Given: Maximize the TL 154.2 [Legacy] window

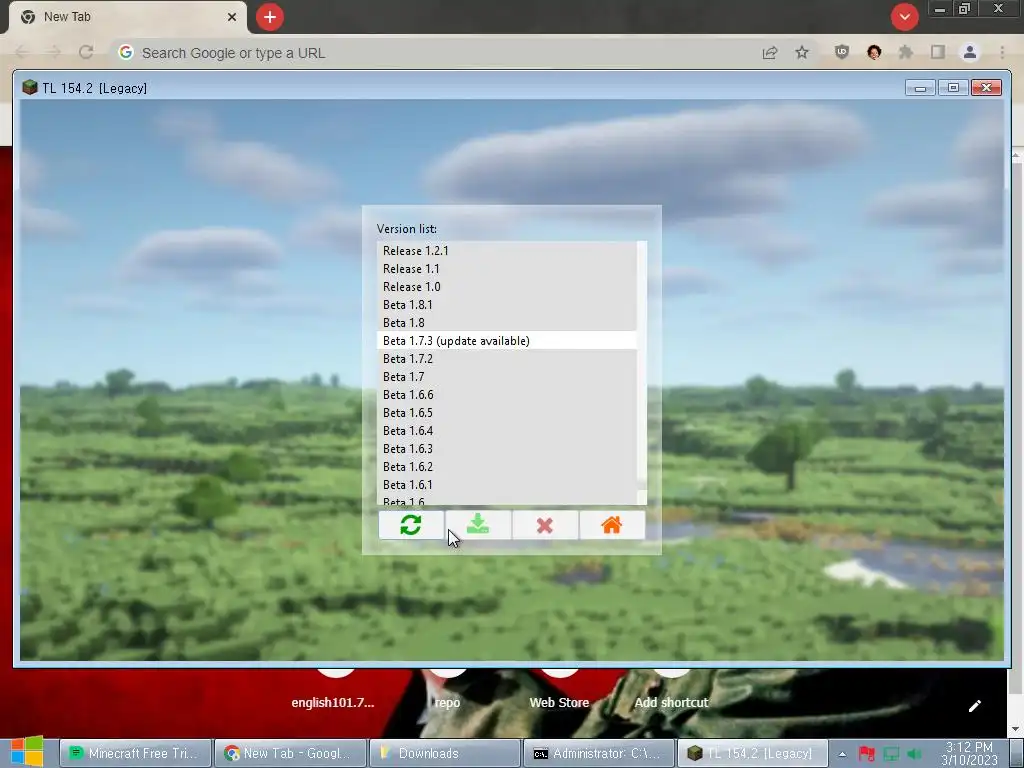Looking at the screenshot, I should tap(953, 88).
